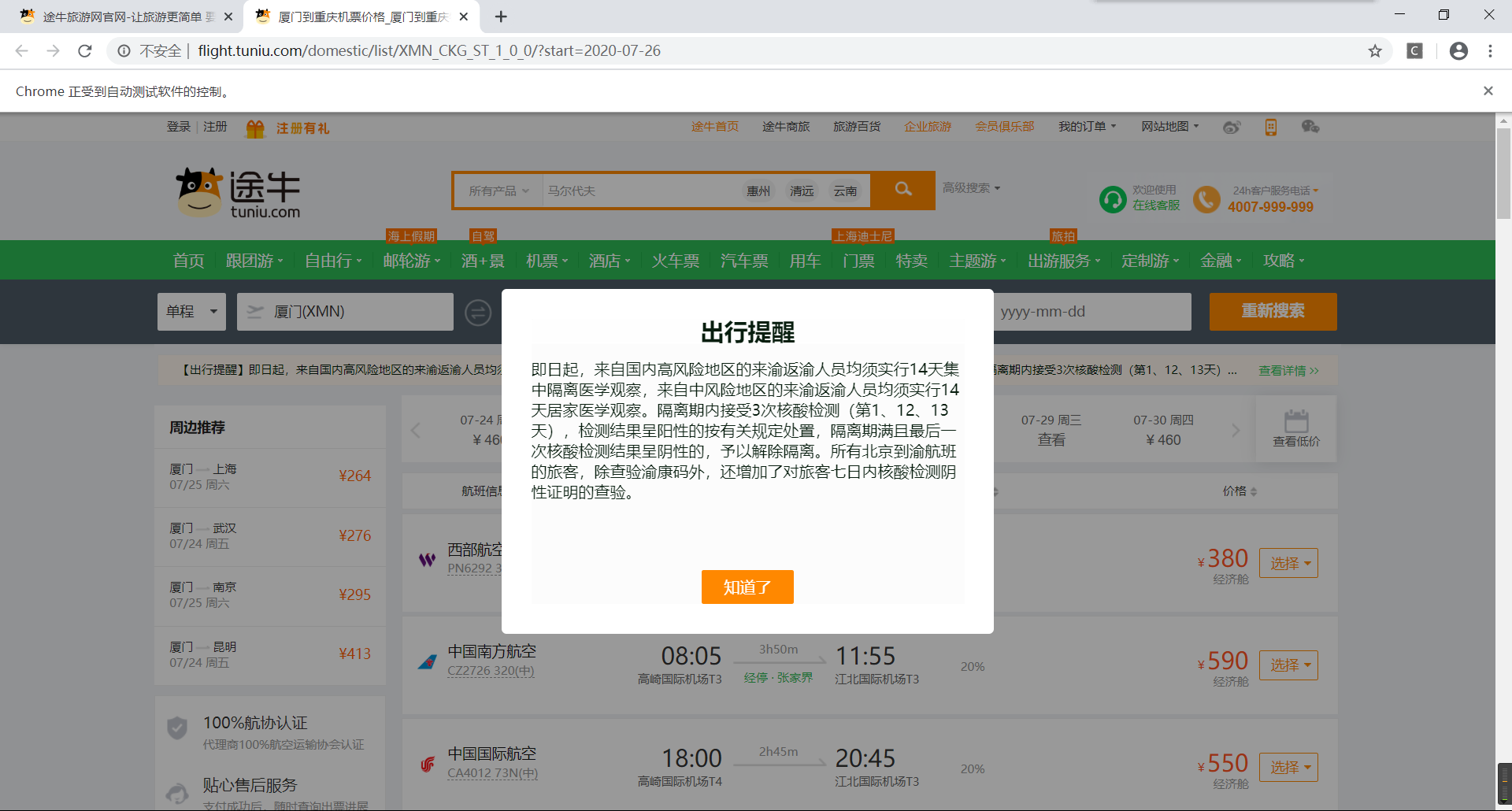Click flight number CZ2726 320(中)
The image size is (1512, 811).
491,672
